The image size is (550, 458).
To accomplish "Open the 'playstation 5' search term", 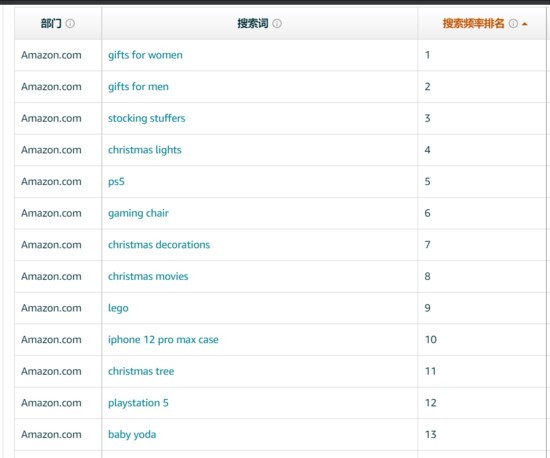I will [x=138, y=403].
